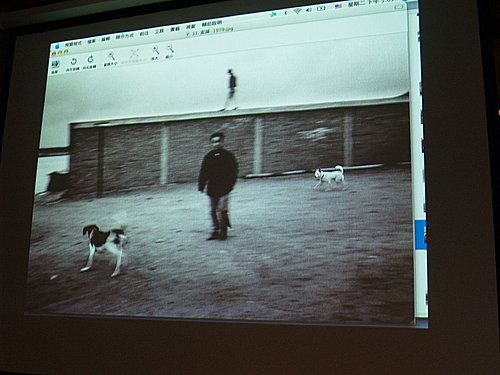Open the Apple menu
The width and height of the screenshot is (500, 375).
click(x=57, y=46)
